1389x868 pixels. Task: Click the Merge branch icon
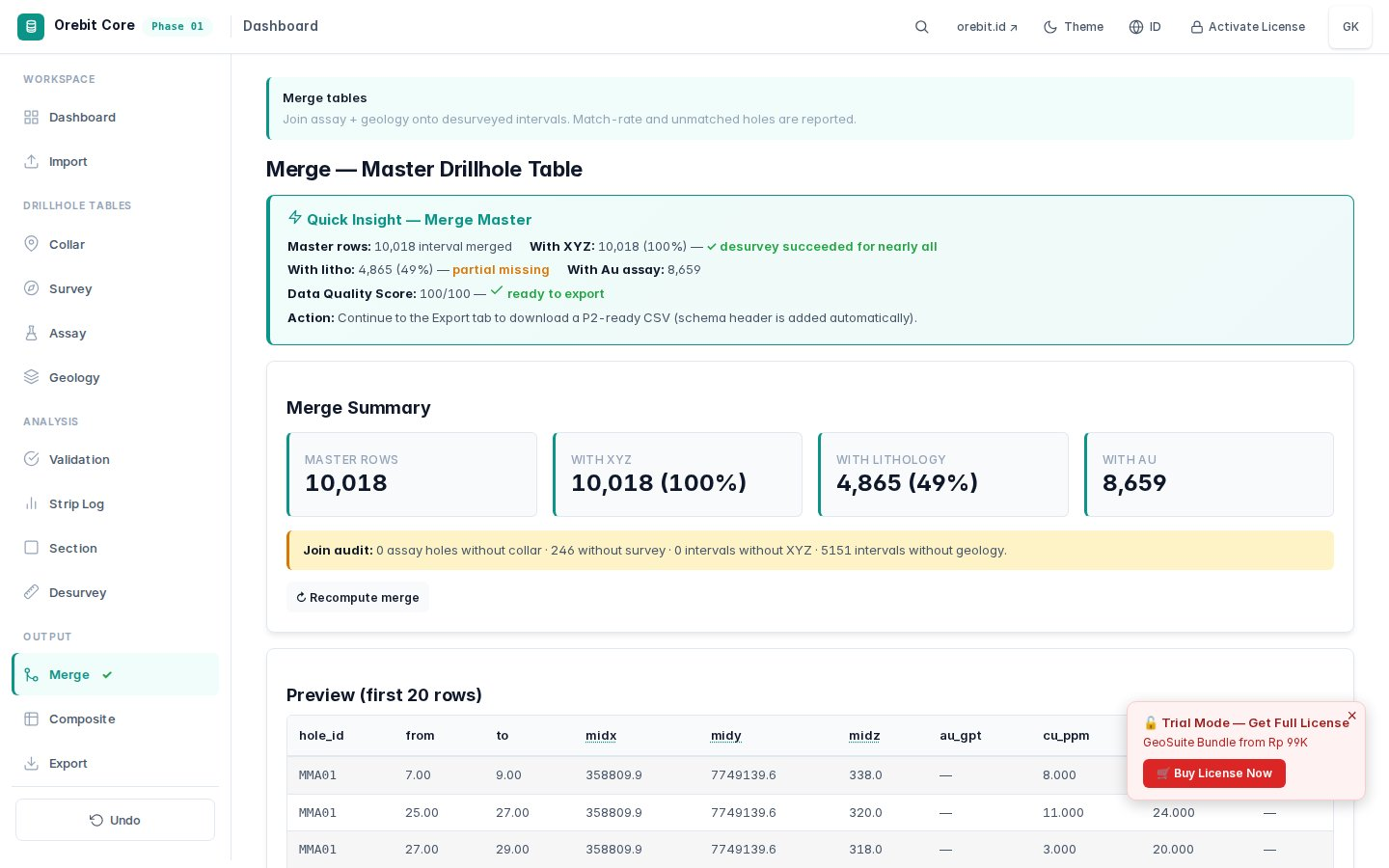point(31,675)
